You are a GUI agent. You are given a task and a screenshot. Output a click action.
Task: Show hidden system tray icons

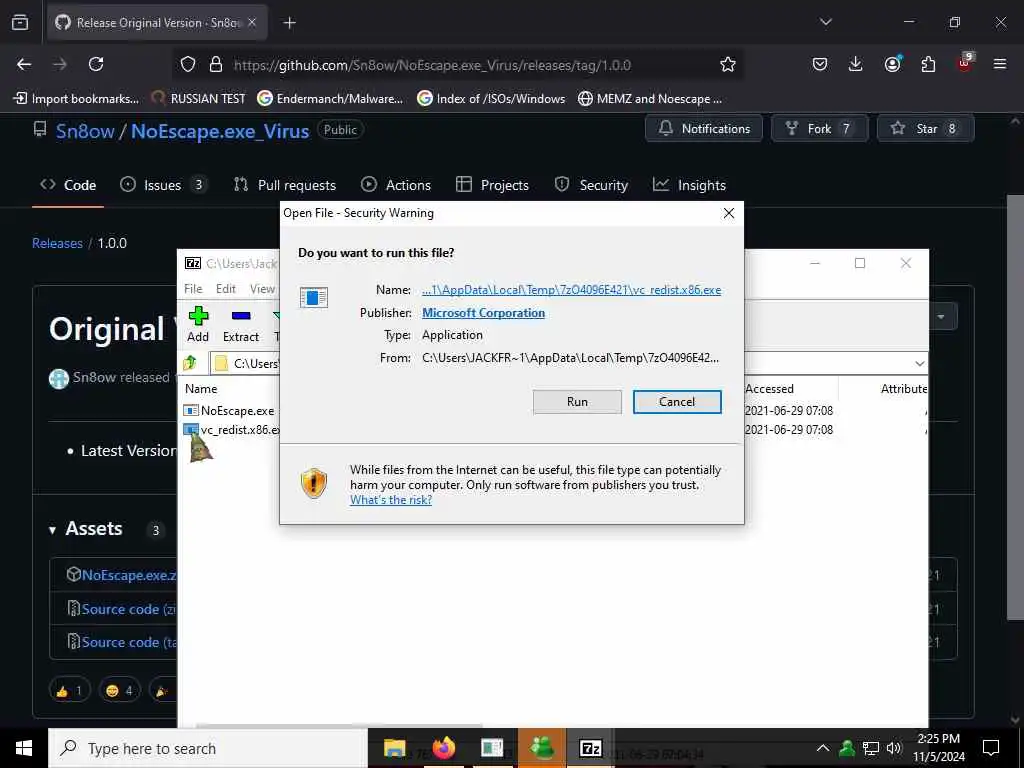coord(823,748)
